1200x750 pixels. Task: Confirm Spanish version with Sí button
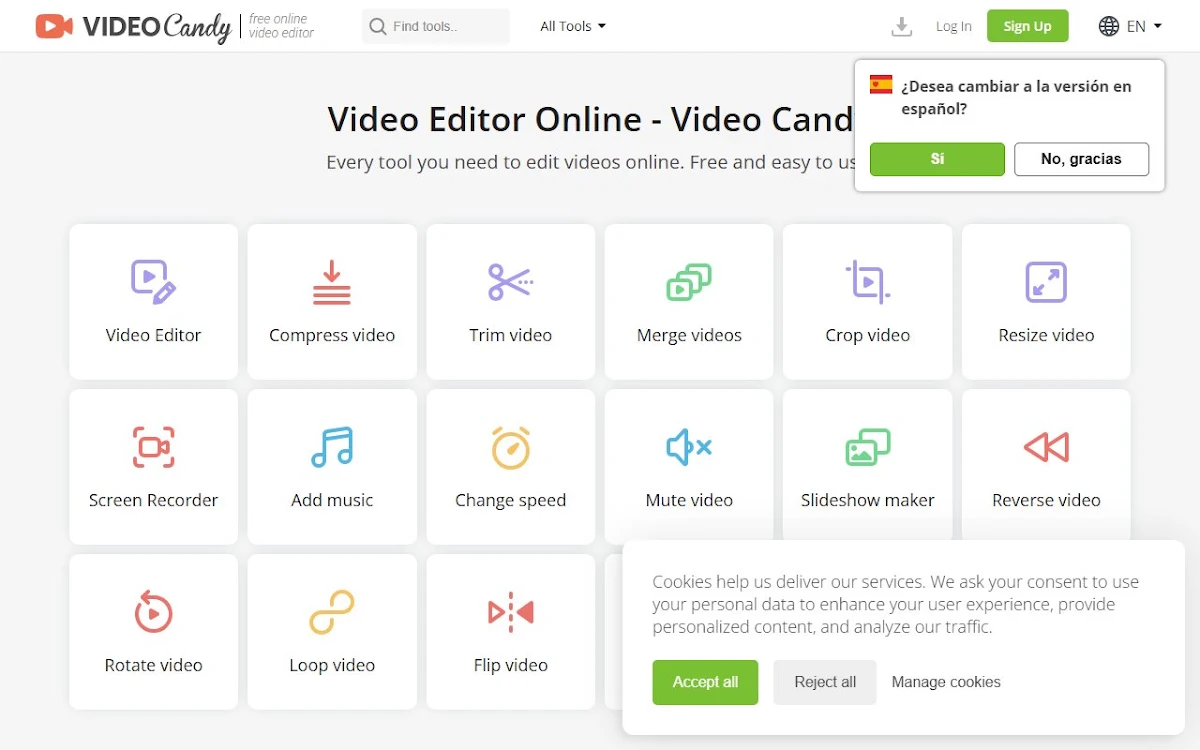937,159
